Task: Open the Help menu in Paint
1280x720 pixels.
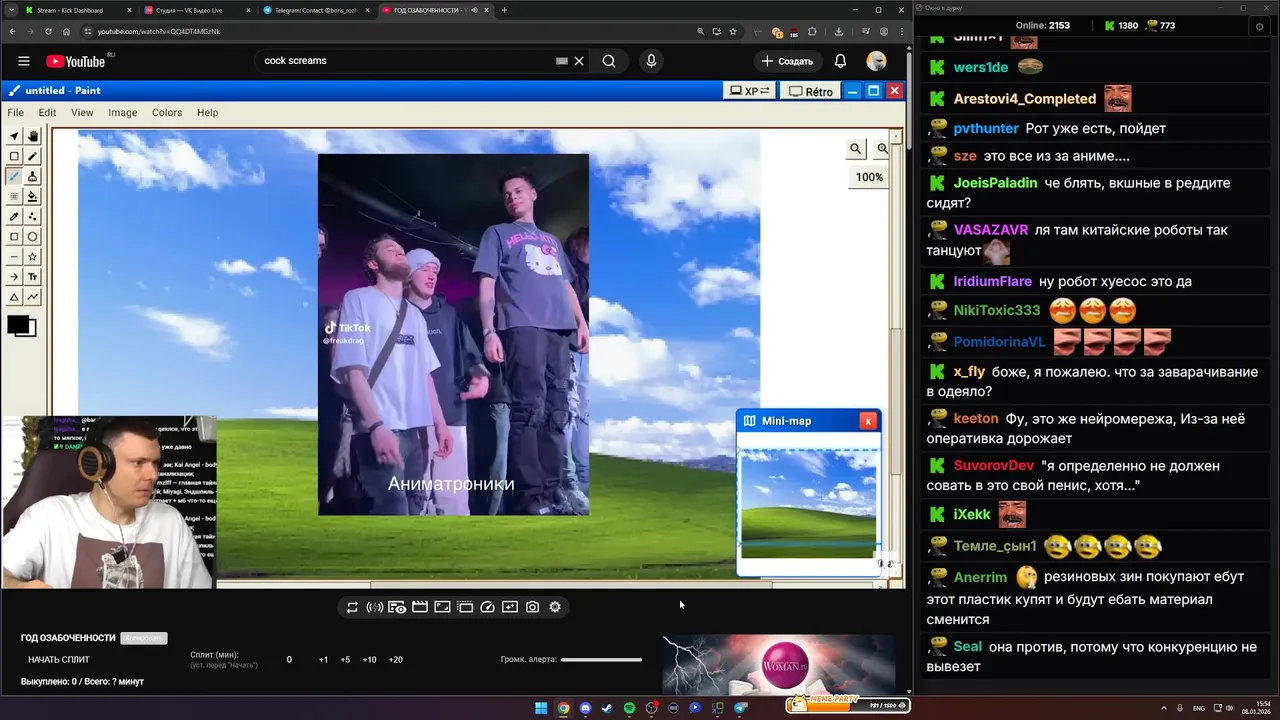Action: pyautogui.click(x=207, y=113)
